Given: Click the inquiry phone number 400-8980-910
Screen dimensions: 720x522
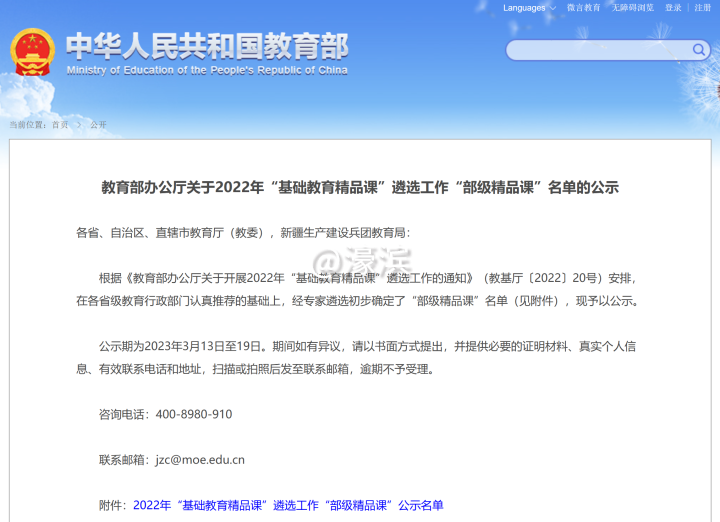Looking at the screenshot, I should (x=194, y=414).
